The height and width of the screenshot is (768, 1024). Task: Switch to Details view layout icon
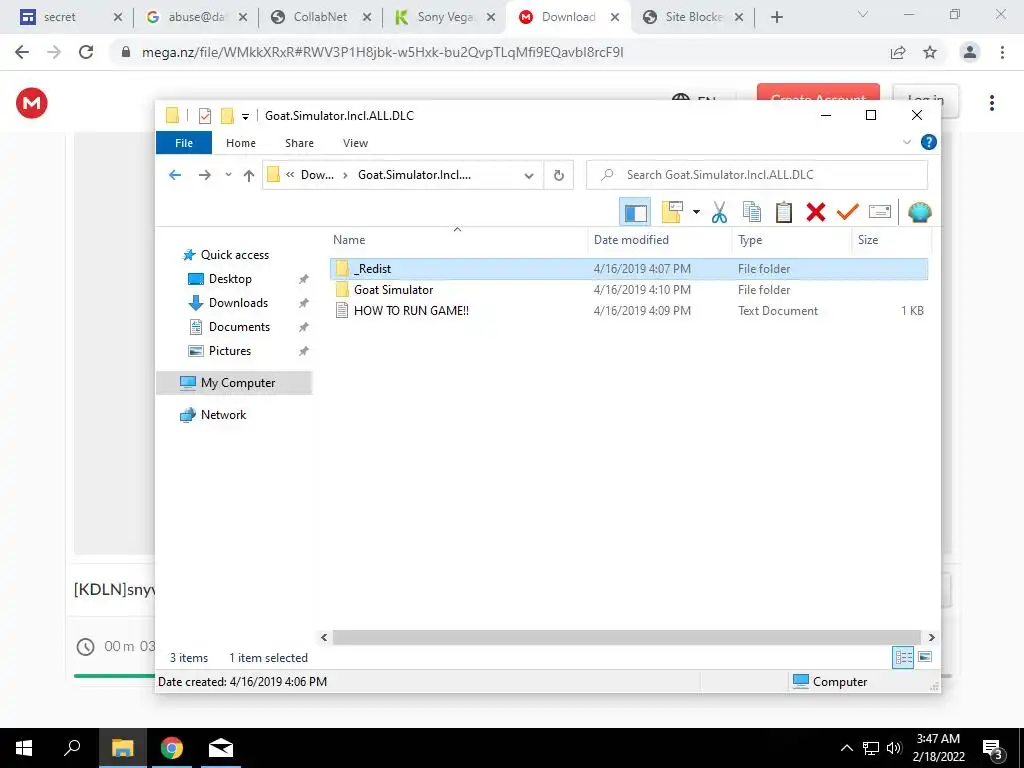coord(903,658)
